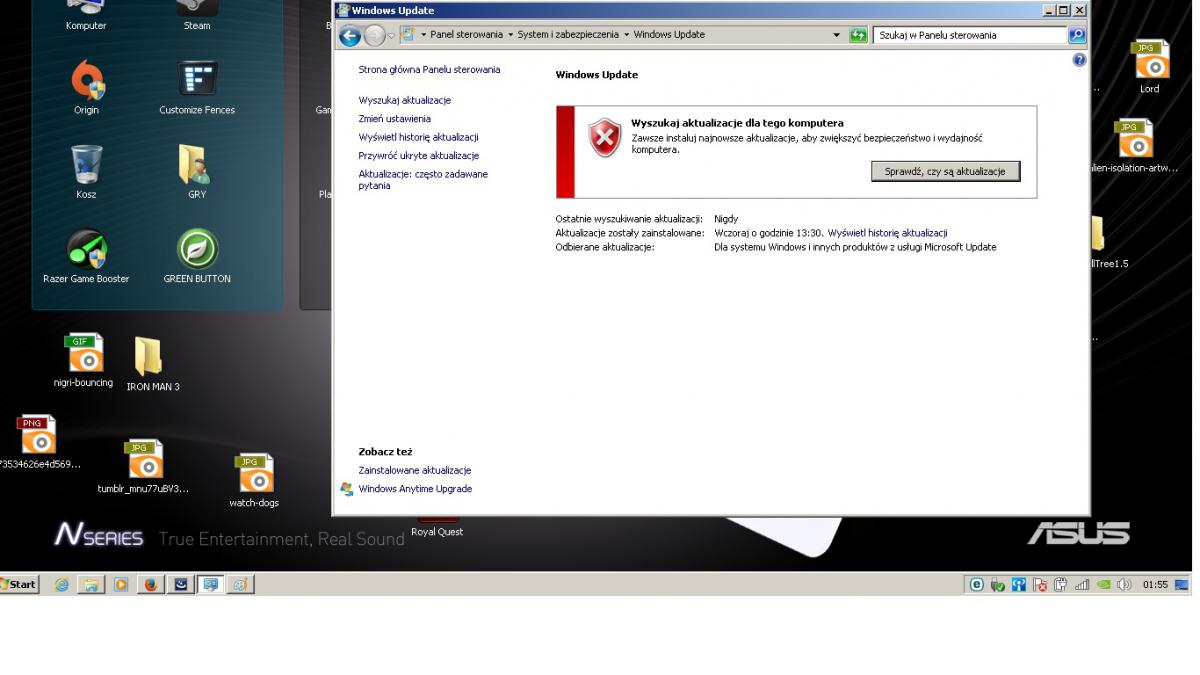Click the green refresh button in address bar

tap(858, 35)
